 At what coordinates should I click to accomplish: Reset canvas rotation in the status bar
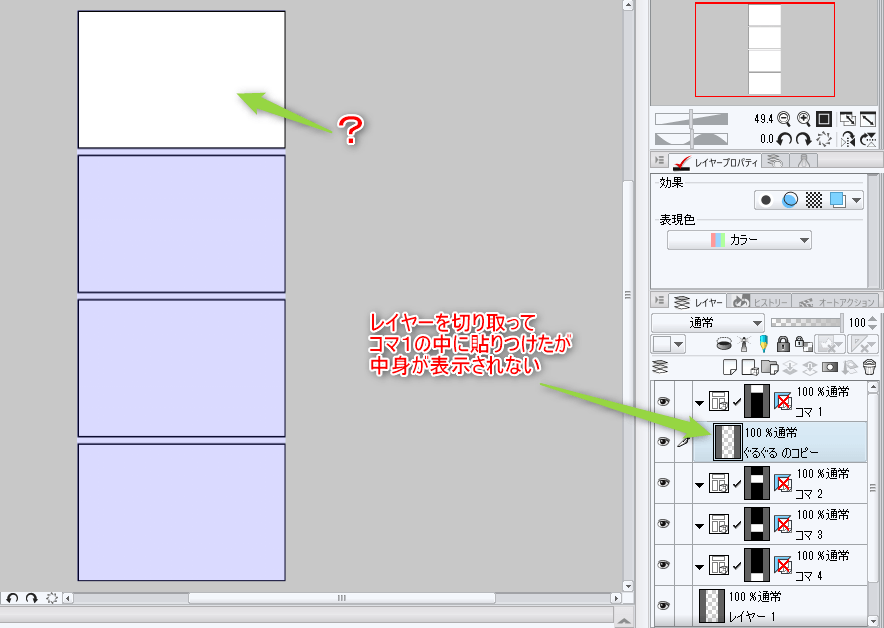pyautogui.click(x=52, y=598)
